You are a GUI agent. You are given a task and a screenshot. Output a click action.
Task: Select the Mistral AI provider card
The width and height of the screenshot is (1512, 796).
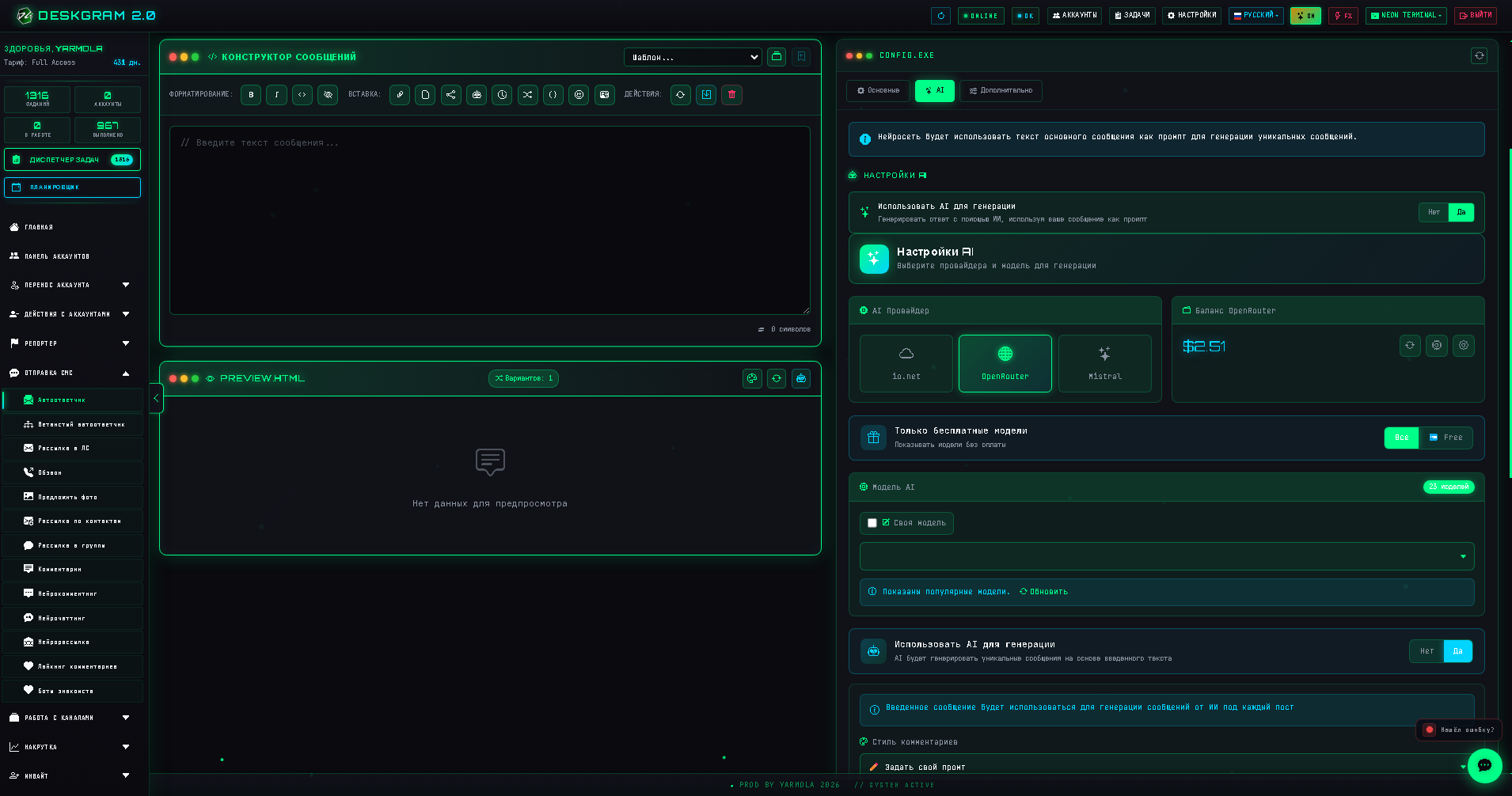[x=1105, y=364]
